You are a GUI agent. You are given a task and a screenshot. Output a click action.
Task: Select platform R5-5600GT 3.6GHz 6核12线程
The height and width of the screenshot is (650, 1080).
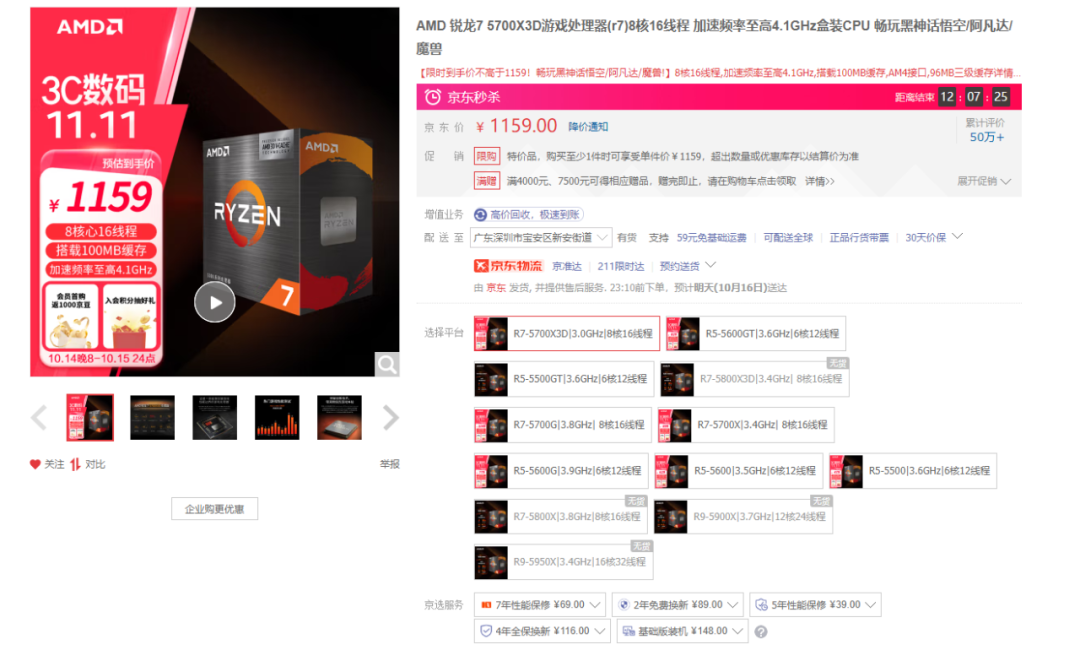756,333
